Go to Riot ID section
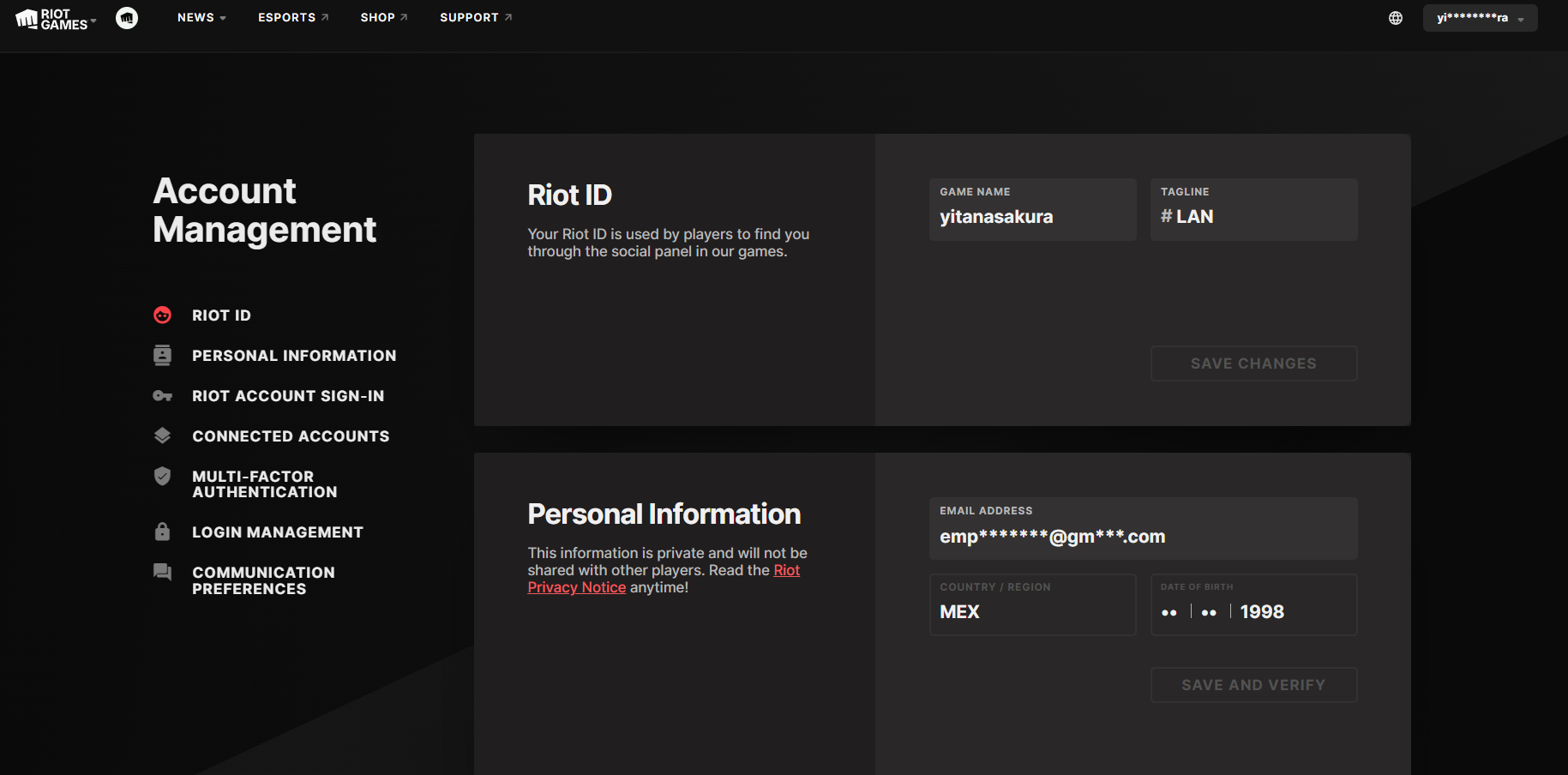The width and height of the screenshot is (1568, 775). coord(221,315)
